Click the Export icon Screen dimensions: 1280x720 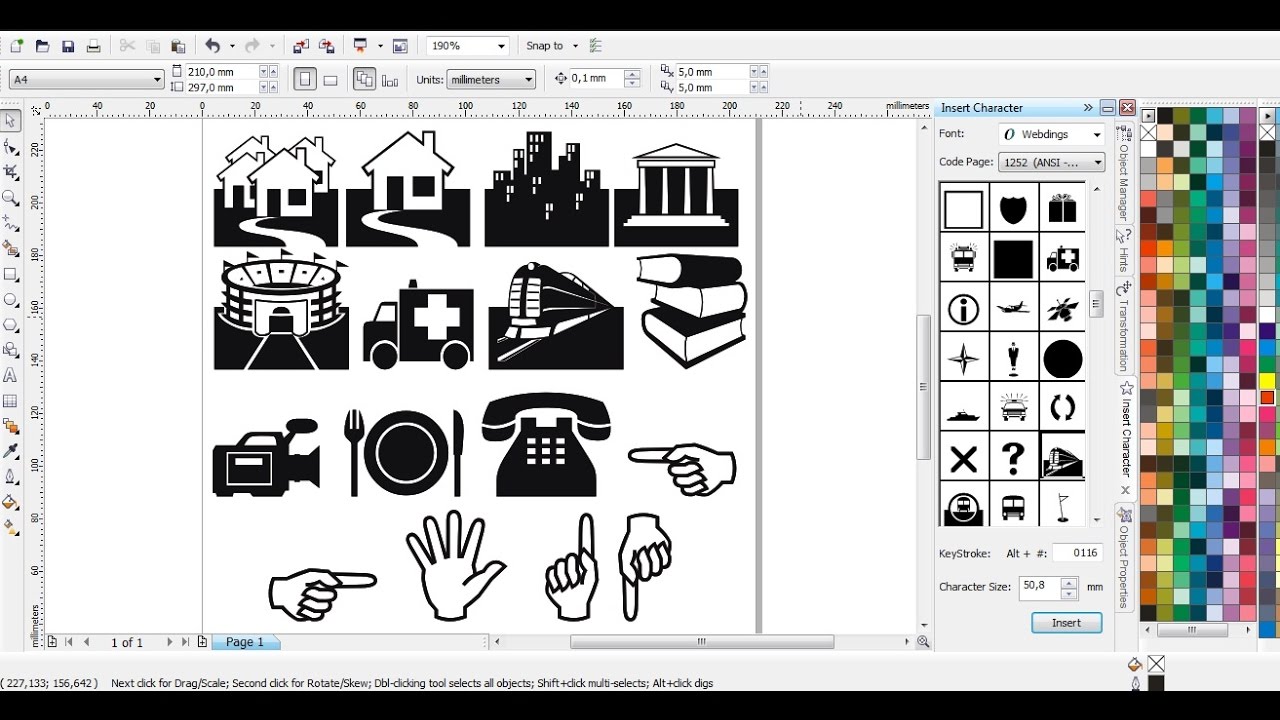(326, 46)
